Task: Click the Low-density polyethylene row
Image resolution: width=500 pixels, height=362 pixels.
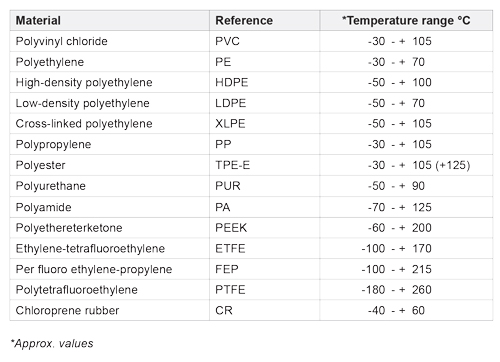Action: tap(251, 103)
